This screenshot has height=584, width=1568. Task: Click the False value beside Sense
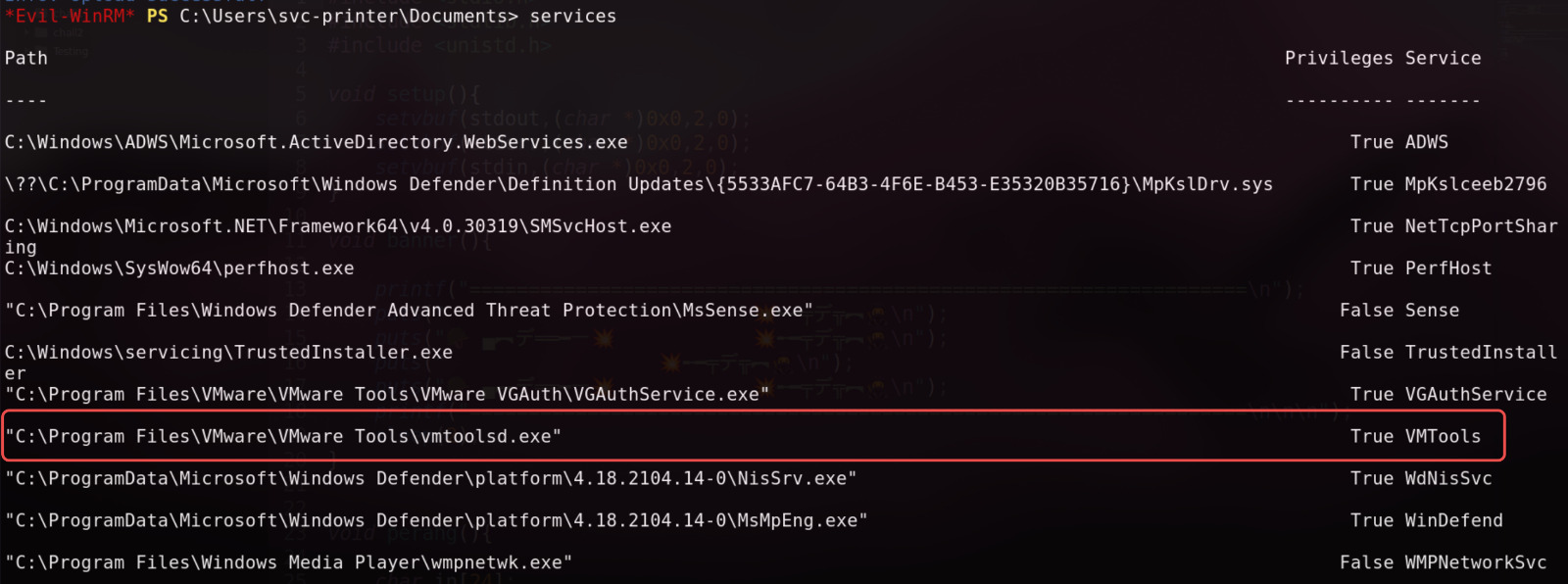[x=1366, y=311]
